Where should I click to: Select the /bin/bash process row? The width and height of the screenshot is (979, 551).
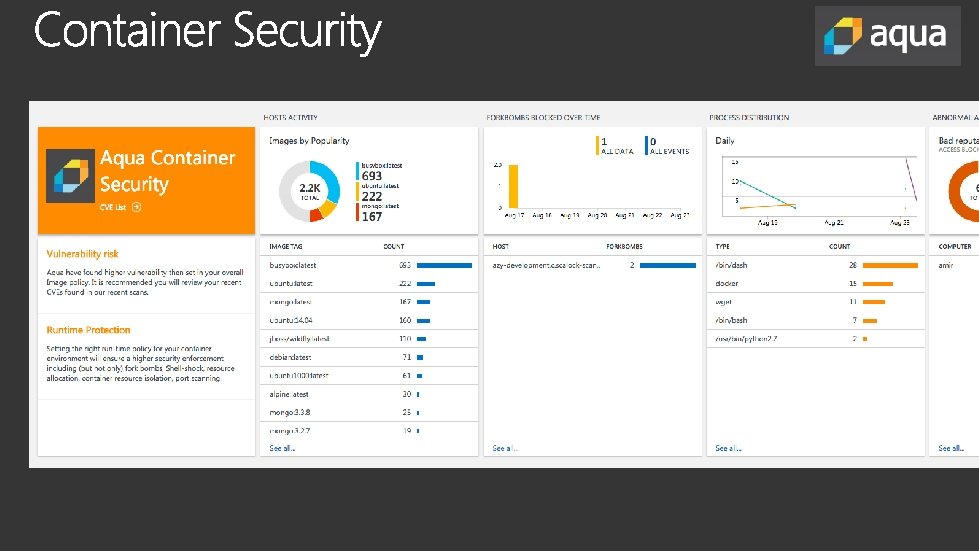click(x=815, y=320)
